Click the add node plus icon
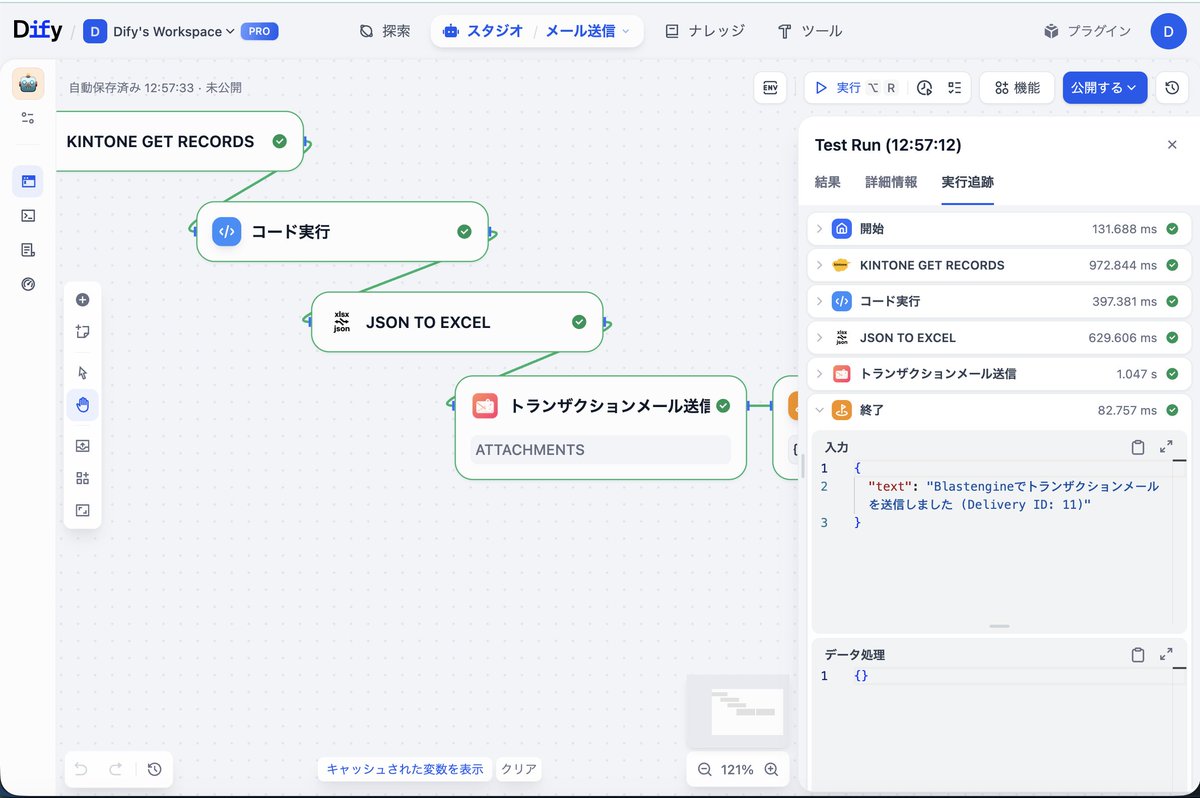1200x798 pixels. point(83,299)
